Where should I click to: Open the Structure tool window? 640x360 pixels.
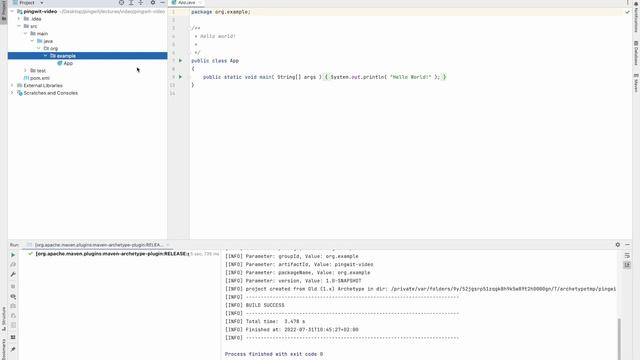click(4, 319)
